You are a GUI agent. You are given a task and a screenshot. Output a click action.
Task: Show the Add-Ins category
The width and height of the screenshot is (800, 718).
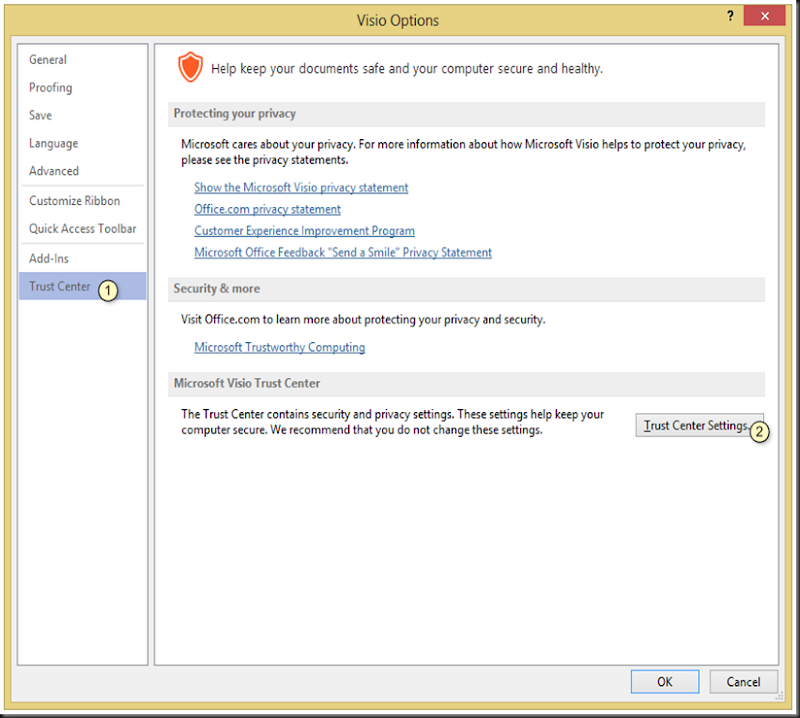click(x=49, y=258)
